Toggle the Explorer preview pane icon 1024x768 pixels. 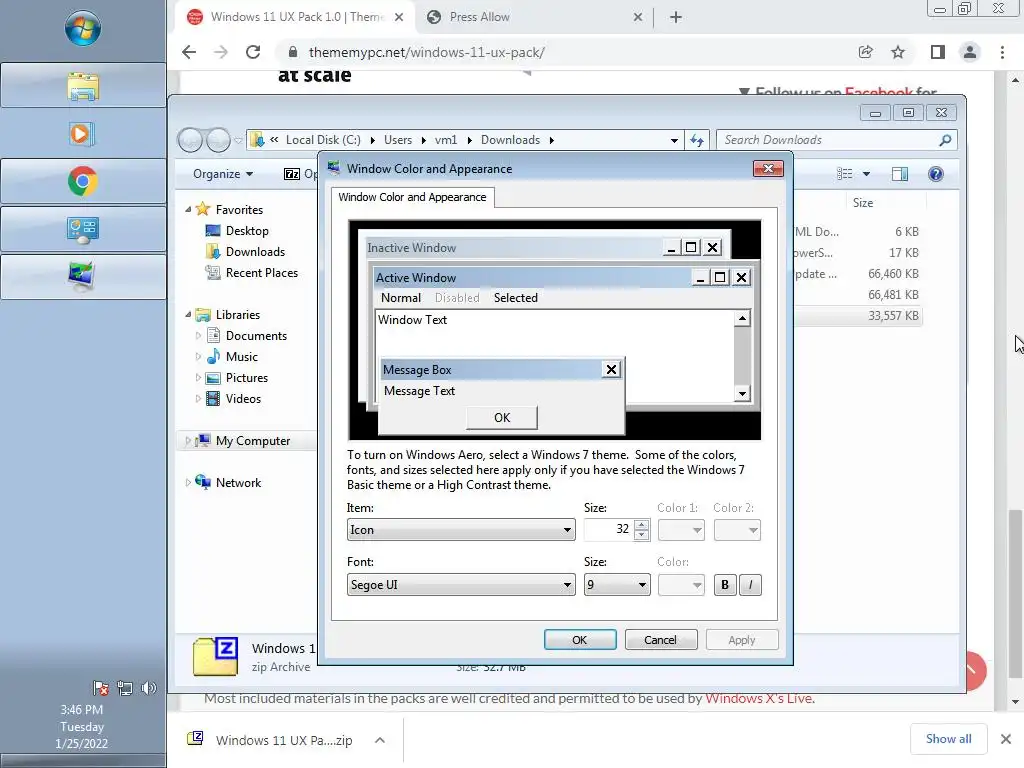pos(900,174)
